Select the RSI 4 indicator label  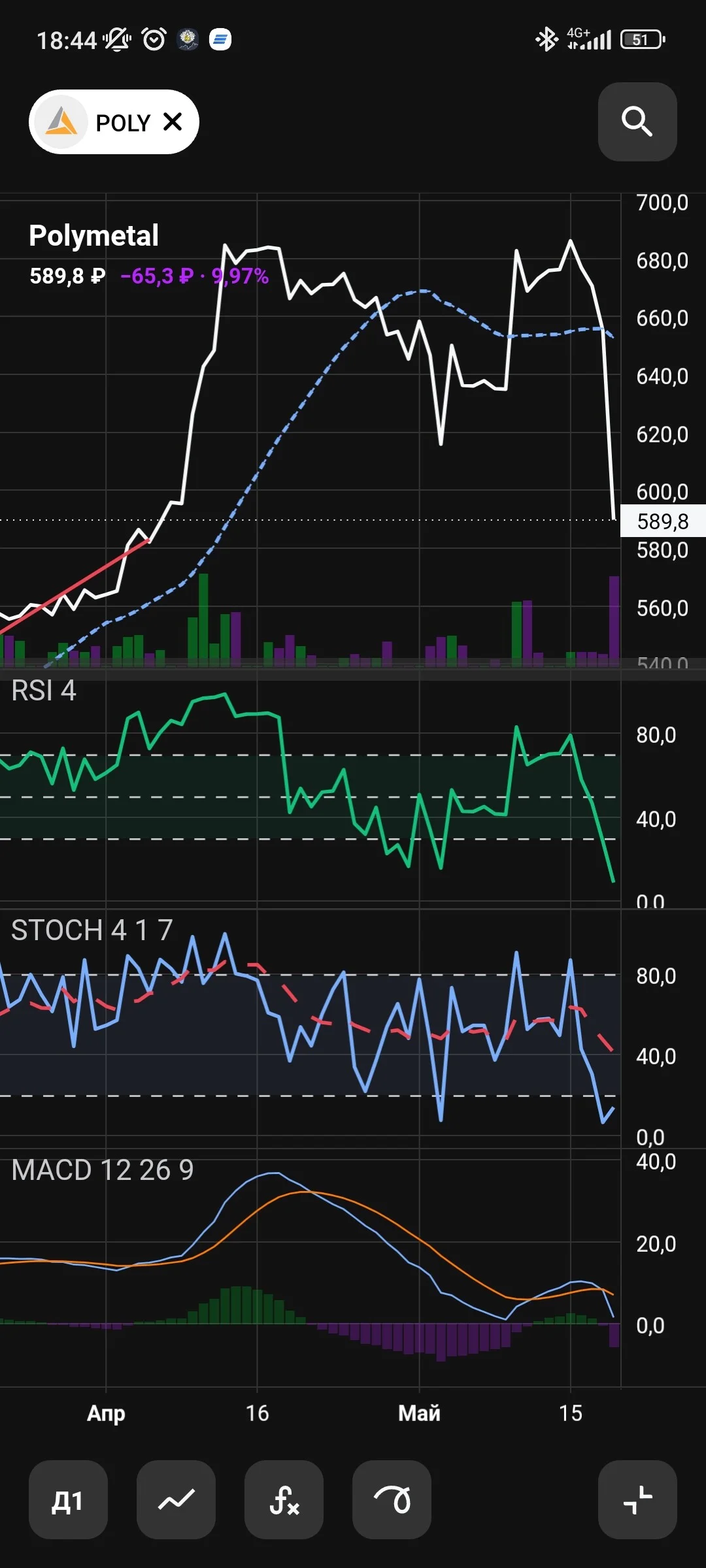coord(44,691)
